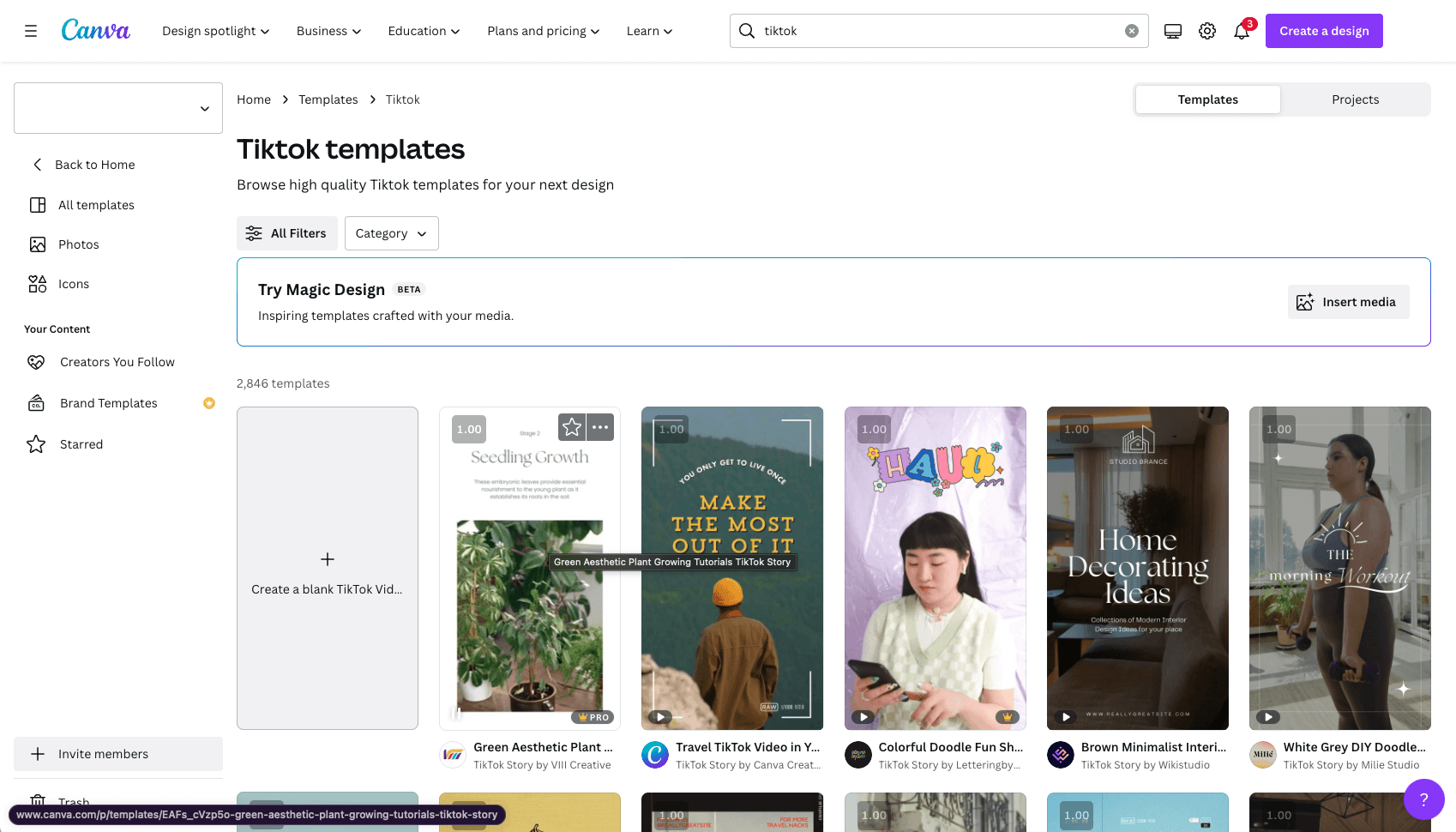The width and height of the screenshot is (1456, 832).
Task: Click the Canva logo
Action: [96, 31]
